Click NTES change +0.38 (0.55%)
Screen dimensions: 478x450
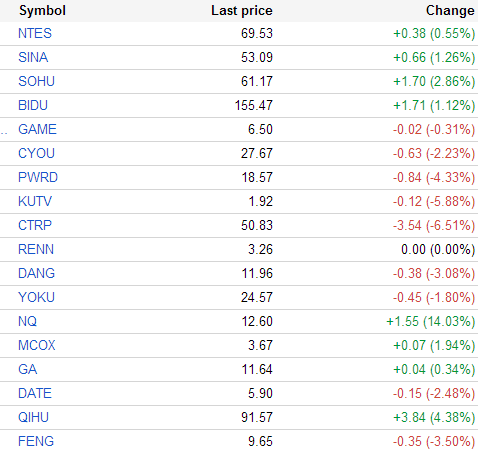click(x=434, y=33)
